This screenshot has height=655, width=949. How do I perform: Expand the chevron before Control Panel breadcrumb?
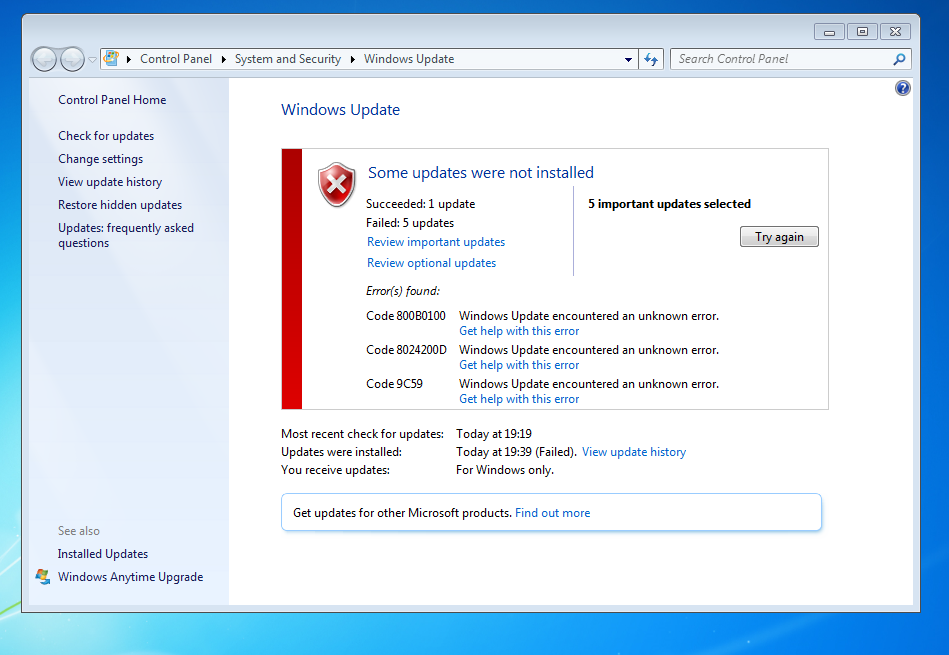pos(129,59)
